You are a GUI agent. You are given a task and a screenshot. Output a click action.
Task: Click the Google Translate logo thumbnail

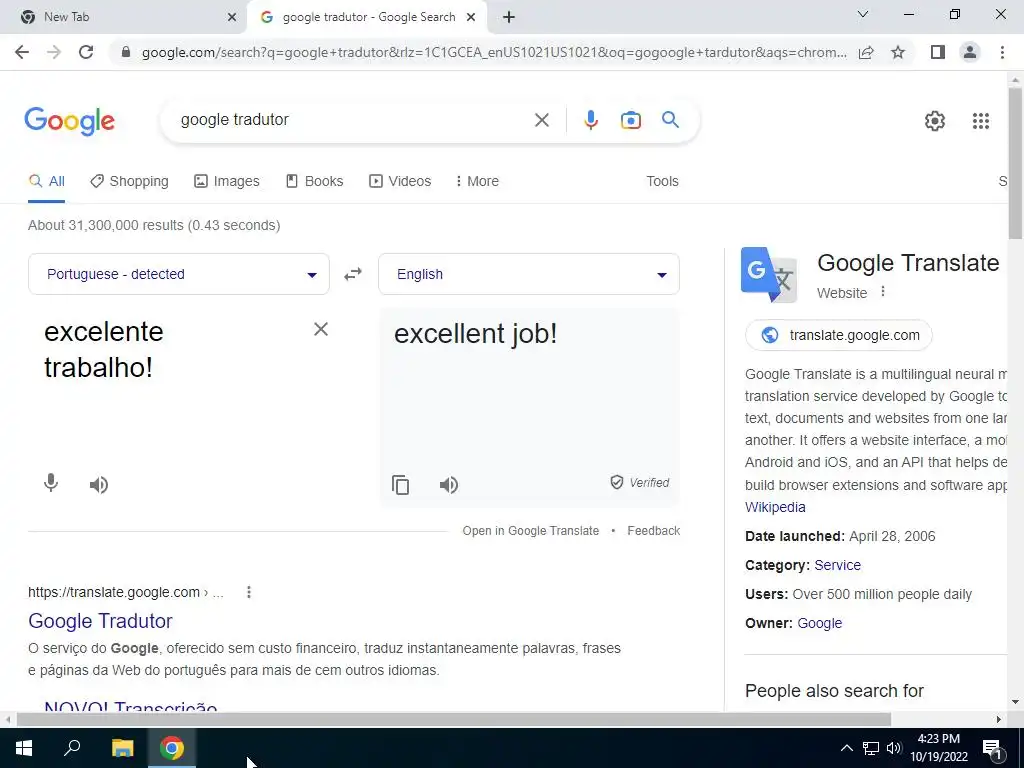(x=769, y=274)
